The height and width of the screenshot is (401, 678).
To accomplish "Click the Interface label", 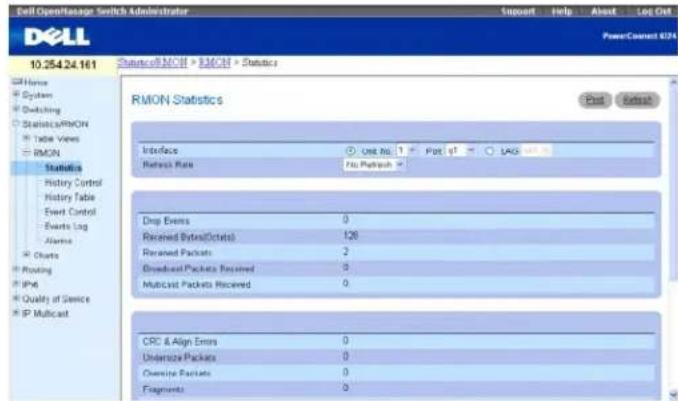I will pyautogui.click(x=160, y=151).
